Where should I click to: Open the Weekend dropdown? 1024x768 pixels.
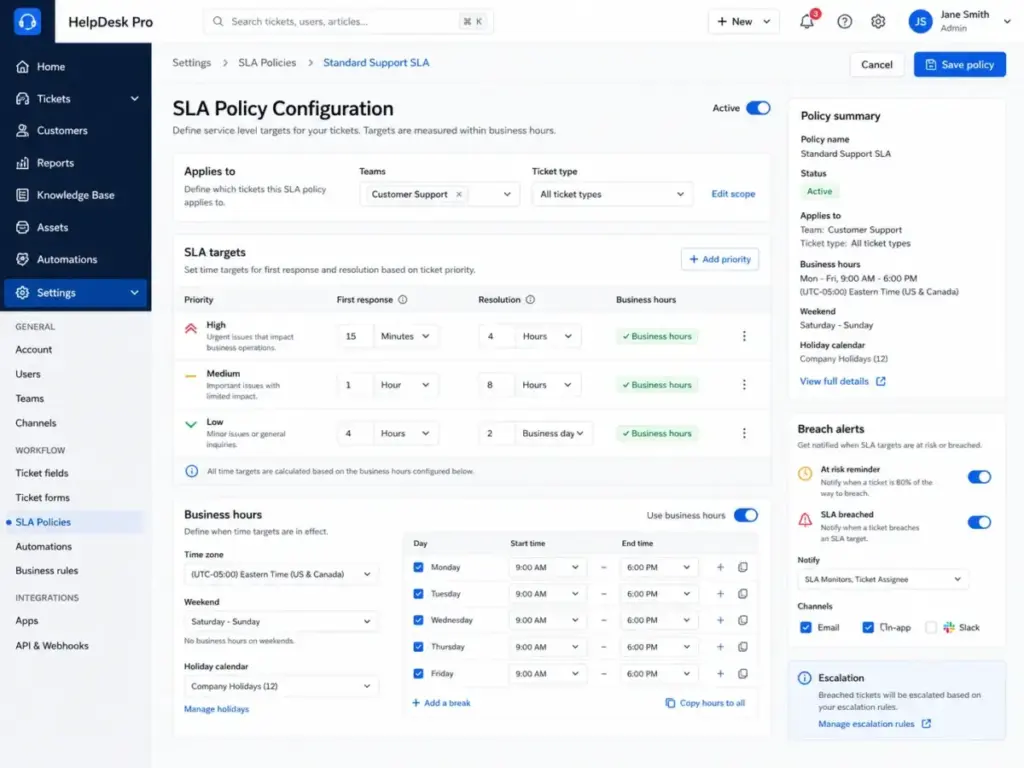click(x=281, y=622)
